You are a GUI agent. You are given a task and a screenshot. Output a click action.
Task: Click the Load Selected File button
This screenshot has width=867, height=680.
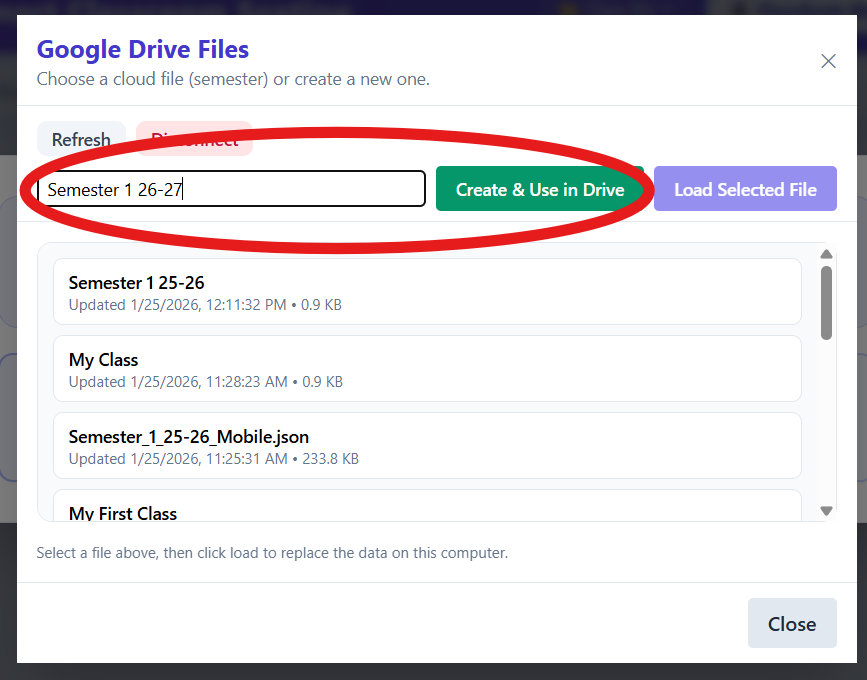click(745, 188)
